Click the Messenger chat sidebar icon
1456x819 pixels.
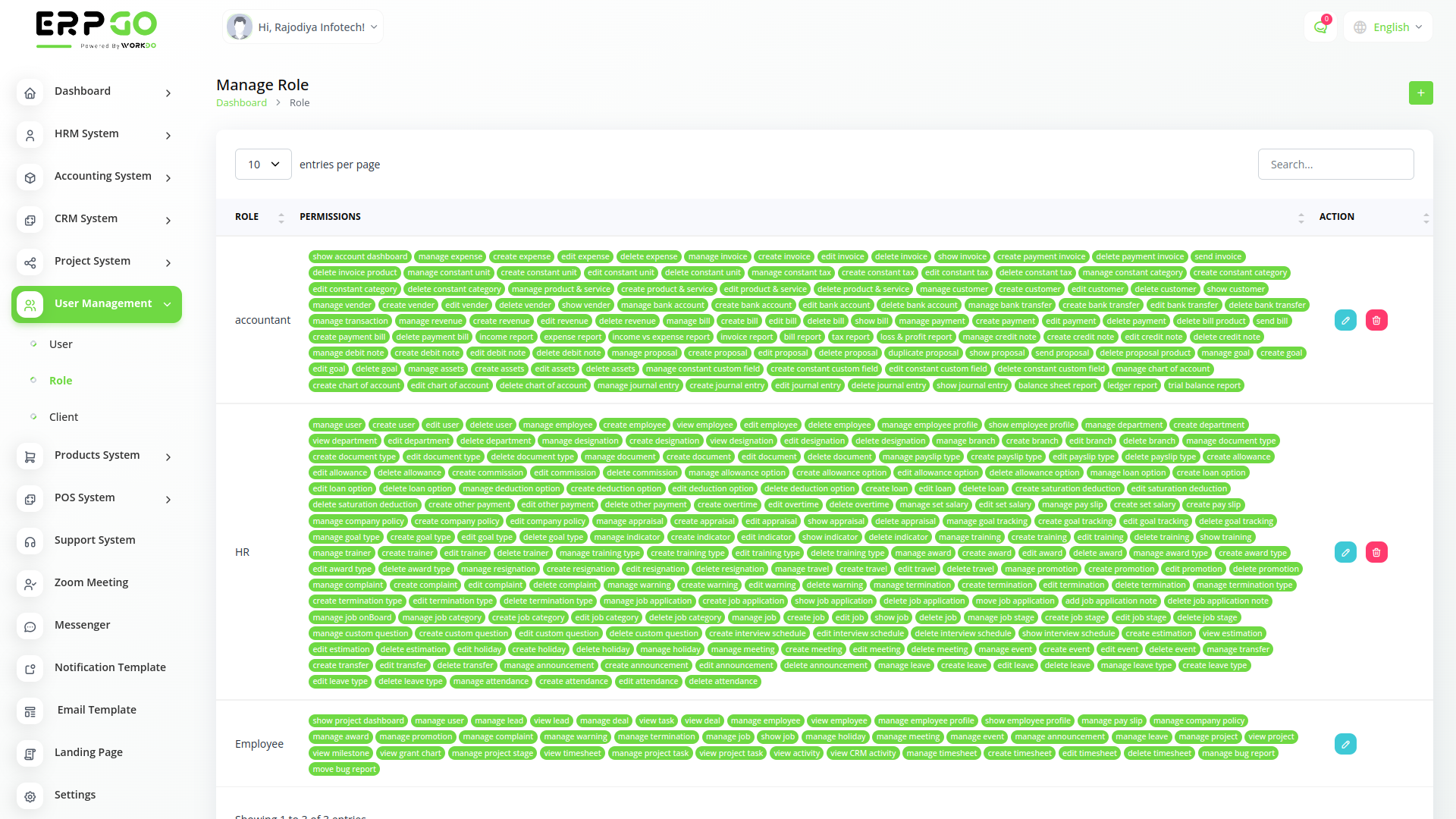point(30,626)
